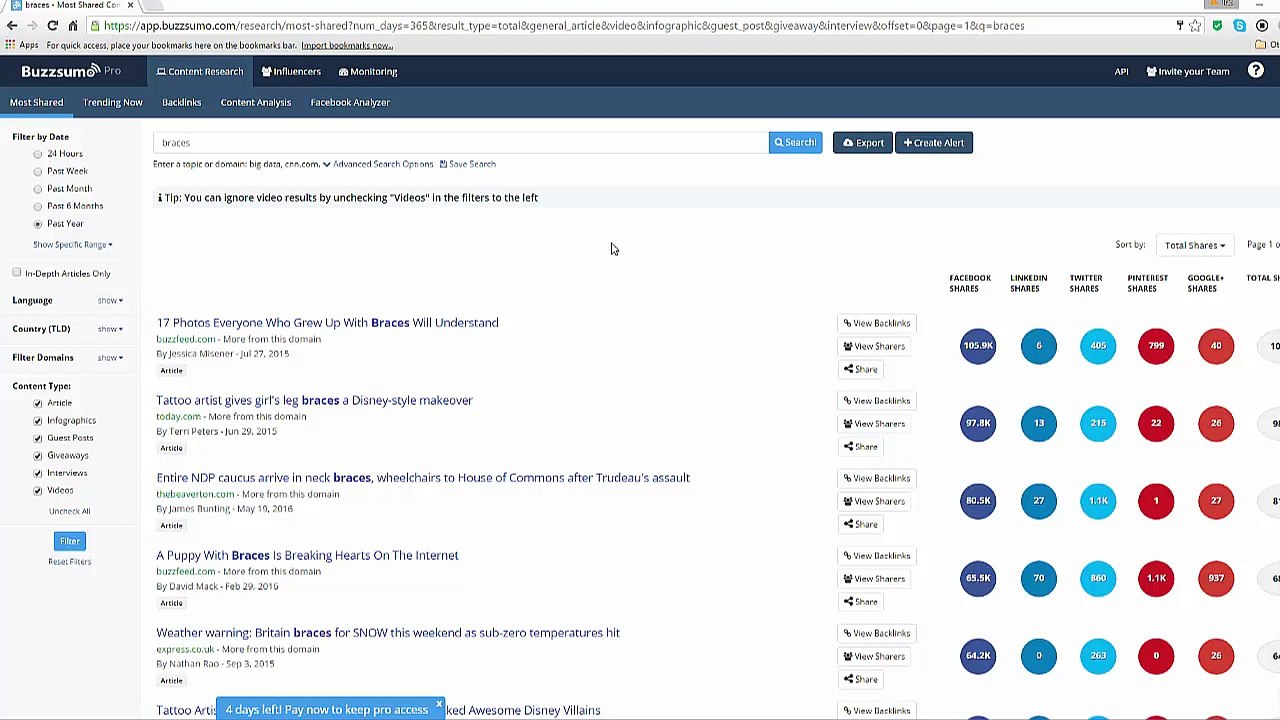Bookmark this page with the star icon
Screen dimensions: 1280x720
tap(1195, 26)
